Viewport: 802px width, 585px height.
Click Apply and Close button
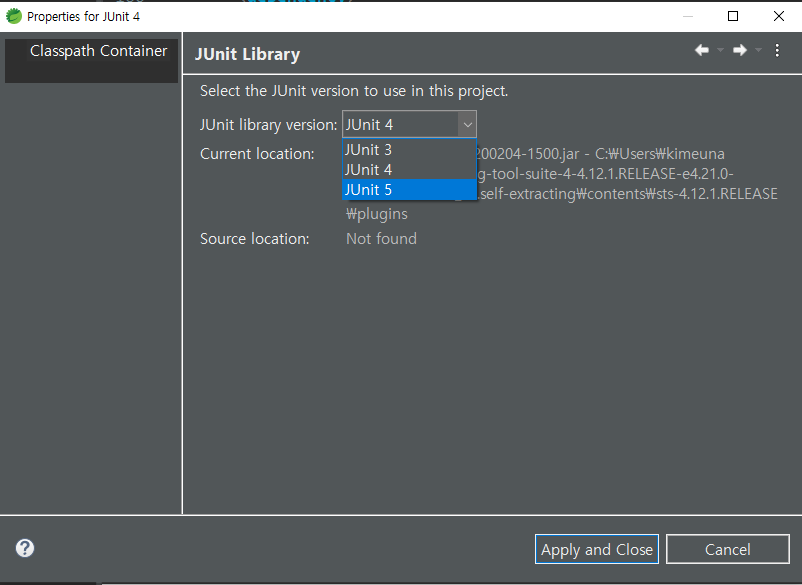[596, 549]
